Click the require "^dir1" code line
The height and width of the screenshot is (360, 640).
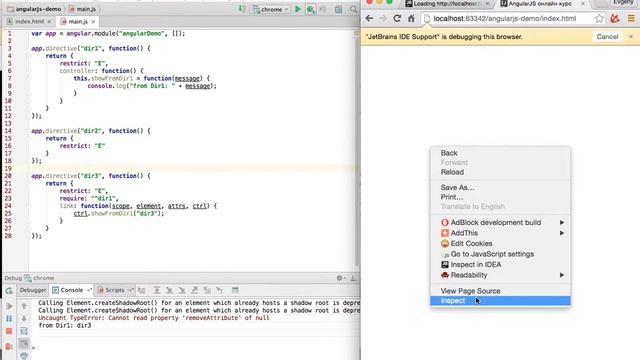coord(89,198)
